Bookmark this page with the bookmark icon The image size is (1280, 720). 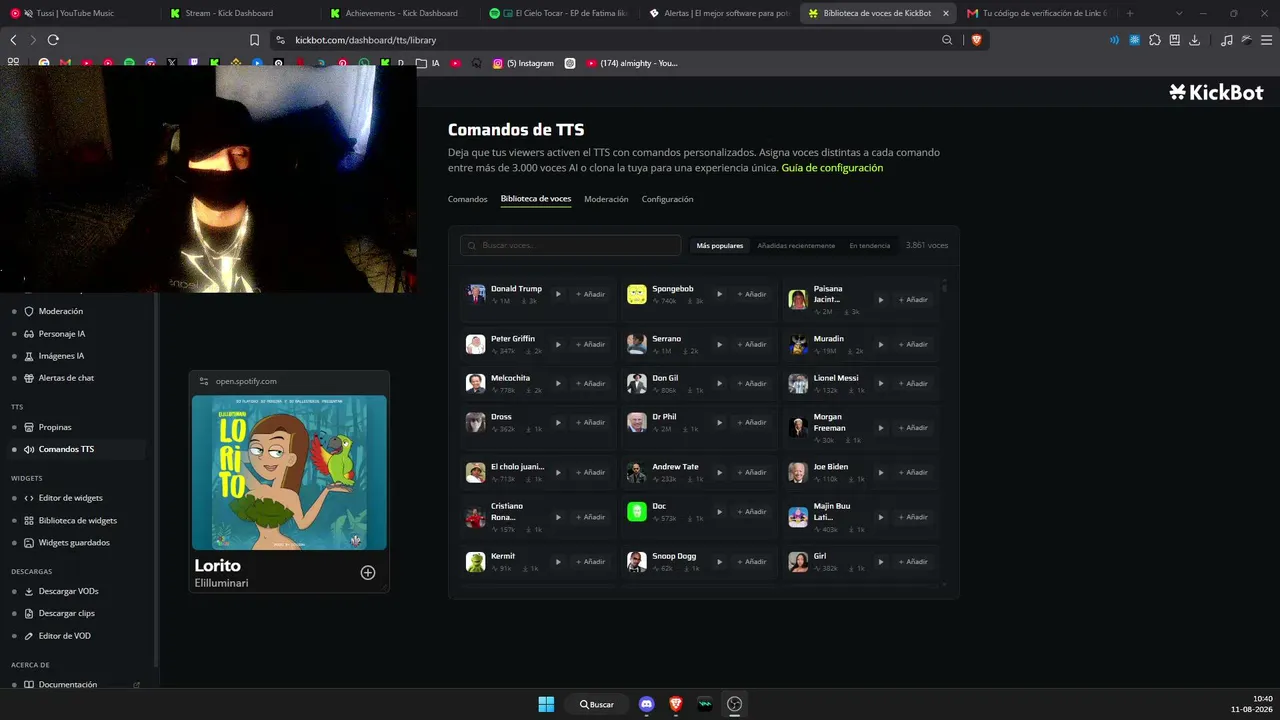click(x=254, y=40)
